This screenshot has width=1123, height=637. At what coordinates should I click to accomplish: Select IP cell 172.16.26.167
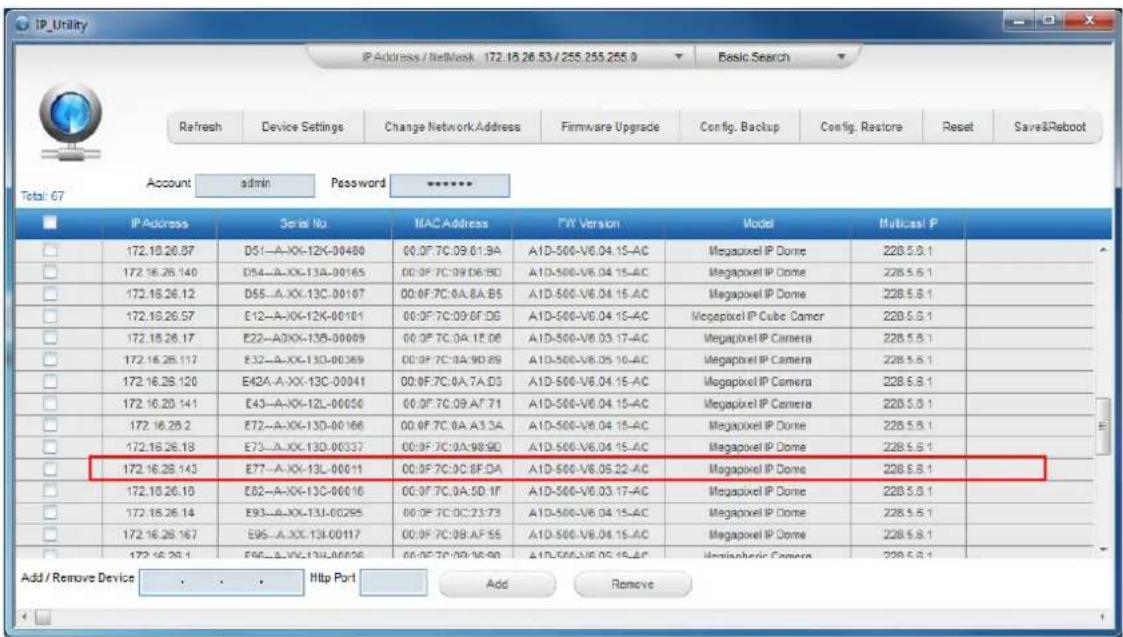[160, 535]
